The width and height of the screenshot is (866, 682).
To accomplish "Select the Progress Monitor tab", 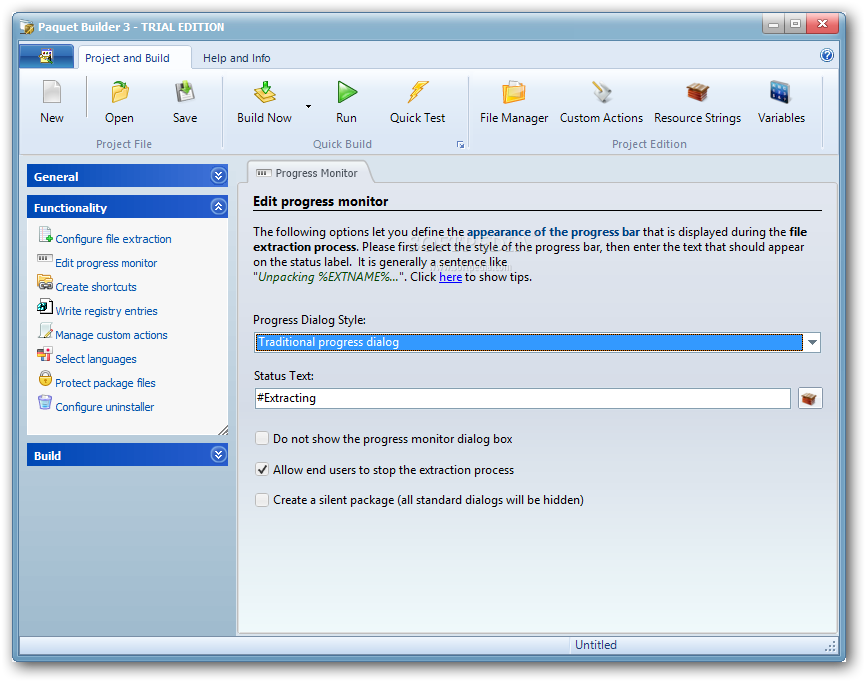I will [308, 173].
